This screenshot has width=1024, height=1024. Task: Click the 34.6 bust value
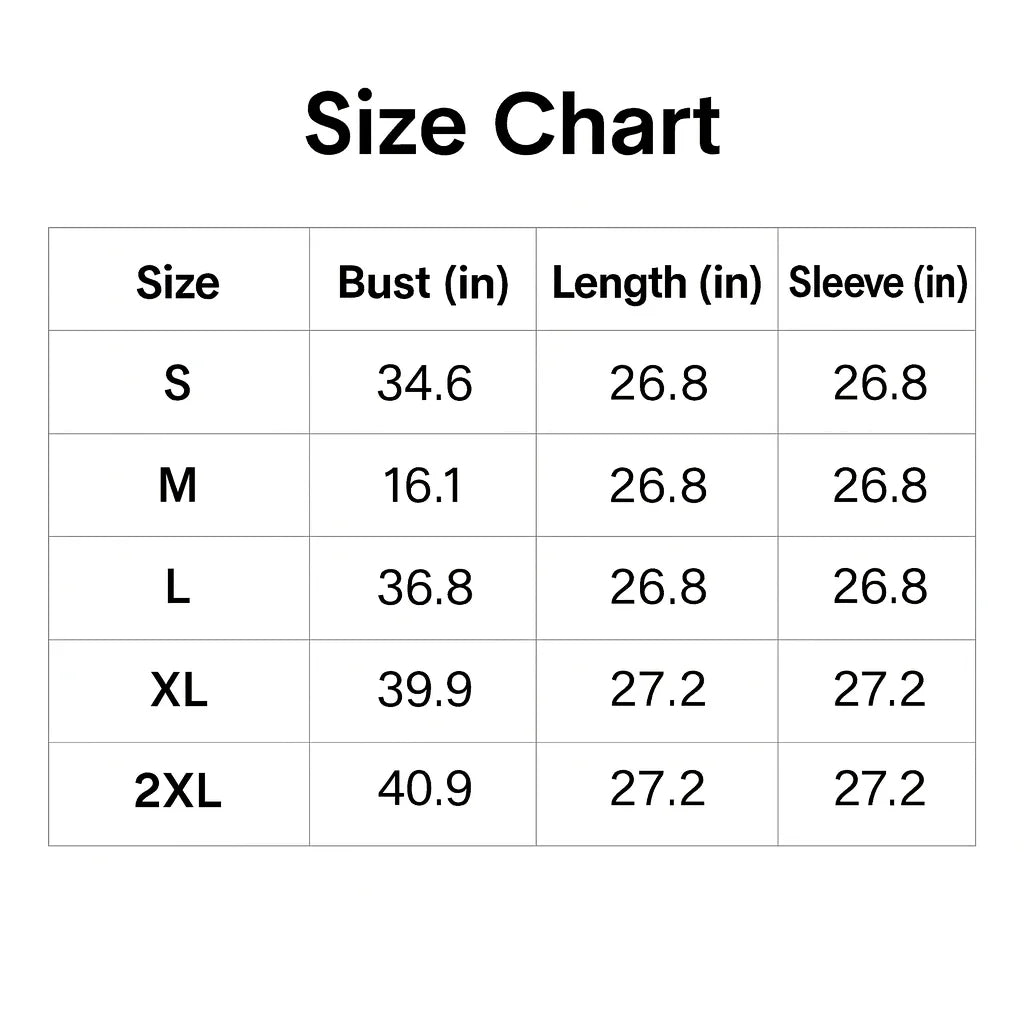pyautogui.click(x=424, y=383)
